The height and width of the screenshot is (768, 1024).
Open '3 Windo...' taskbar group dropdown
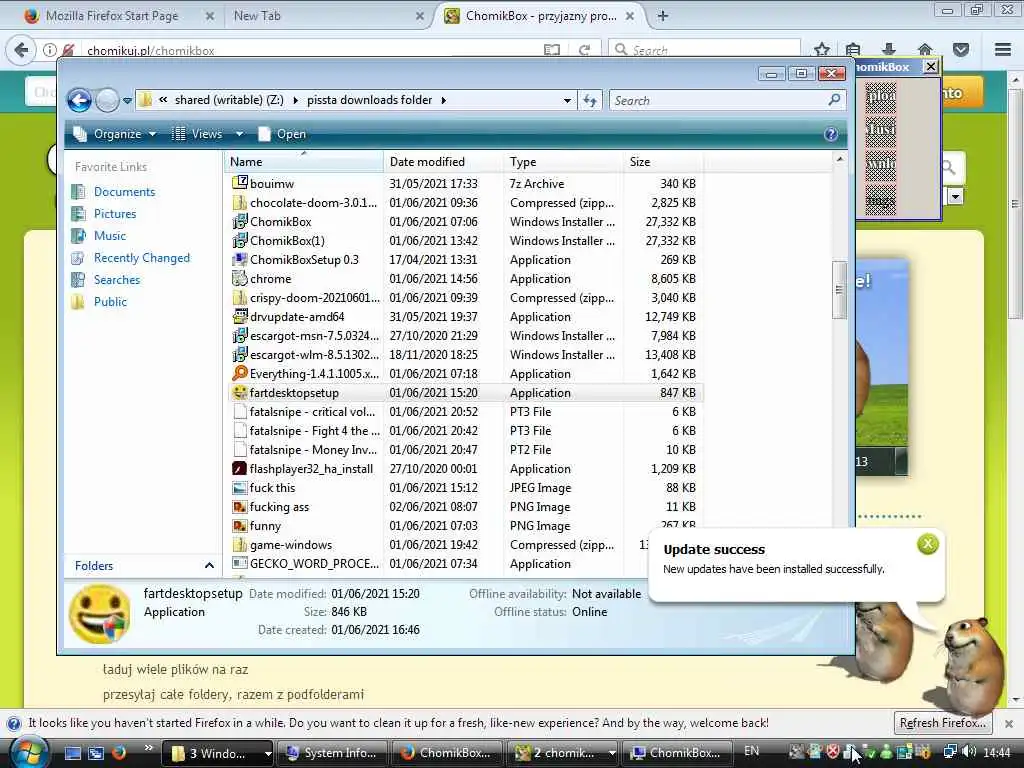(x=267, y=753)
